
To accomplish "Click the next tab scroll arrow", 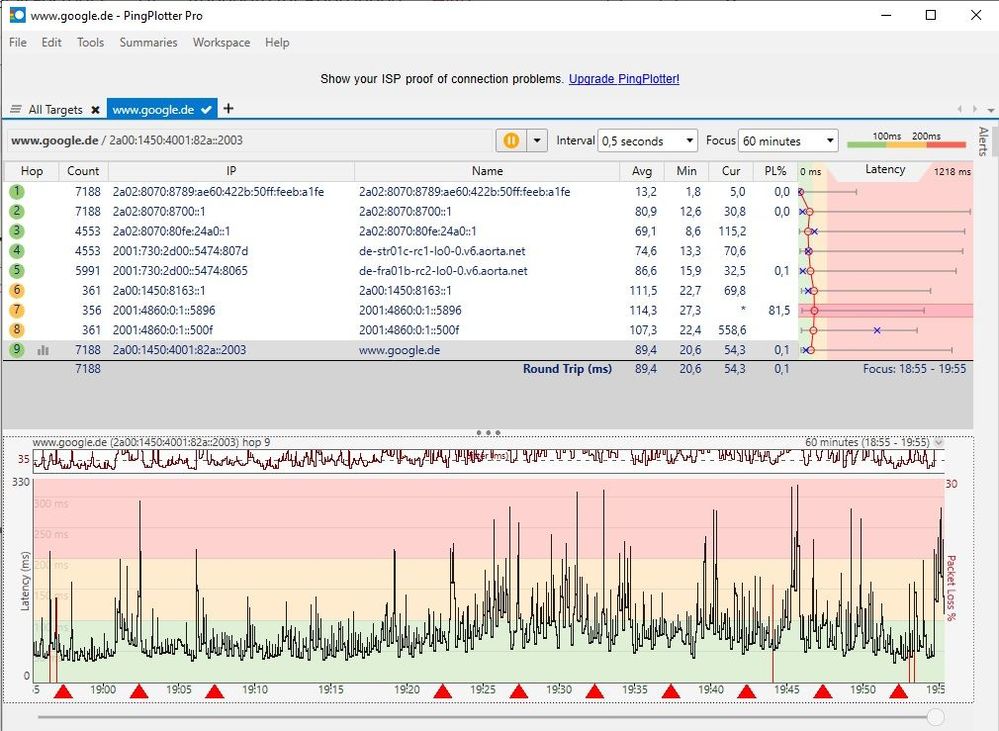I will coord(975,109).
